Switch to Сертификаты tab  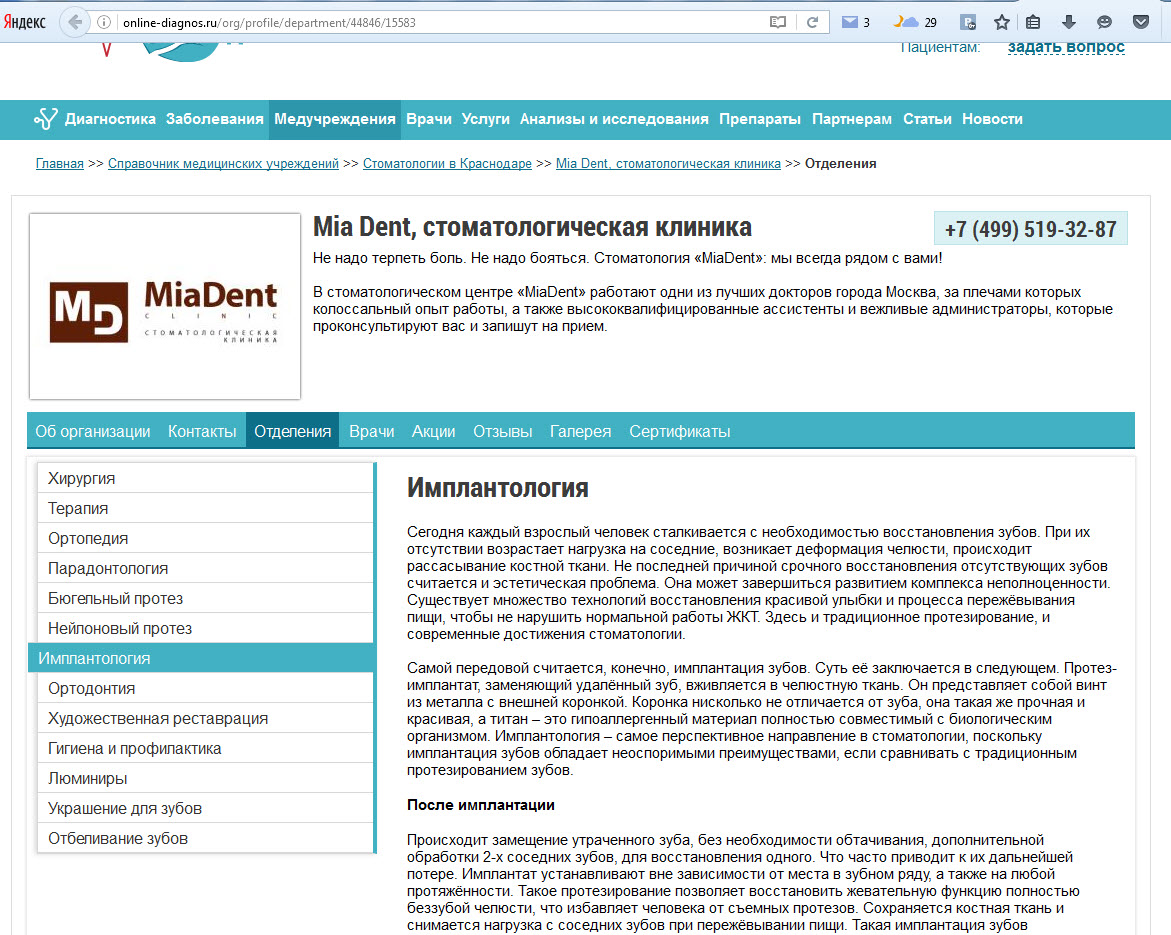(680, 431)
